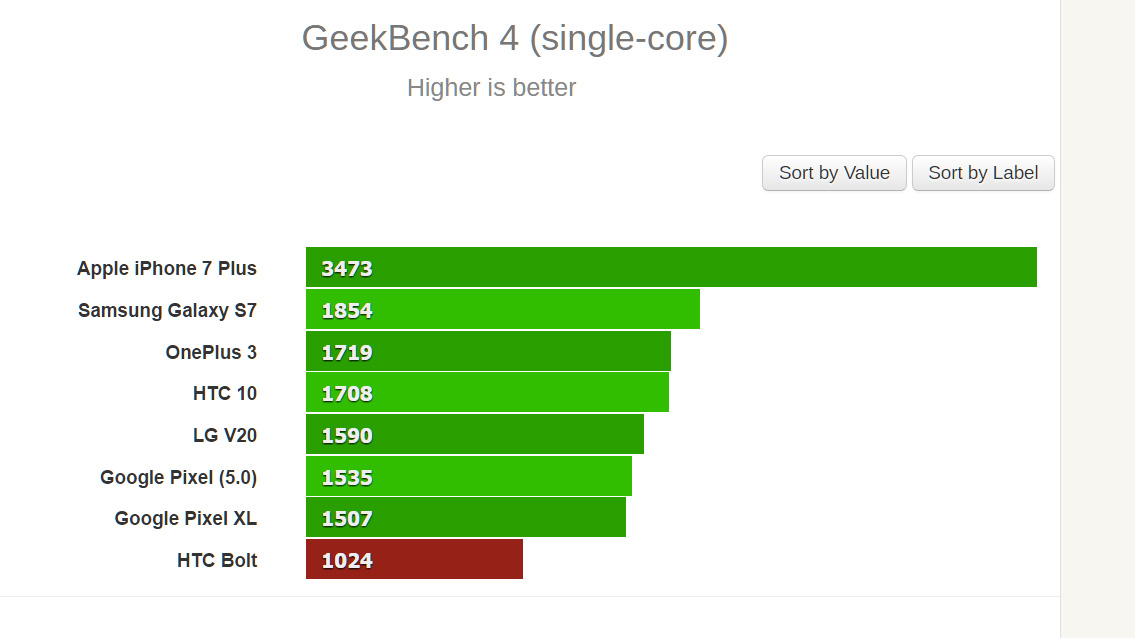Image resolution: width=1135 pixels, height=638 pixels.
Task: Click the Google Pixel XL bar
Action: pyautogui.click(x=465, y=518)
